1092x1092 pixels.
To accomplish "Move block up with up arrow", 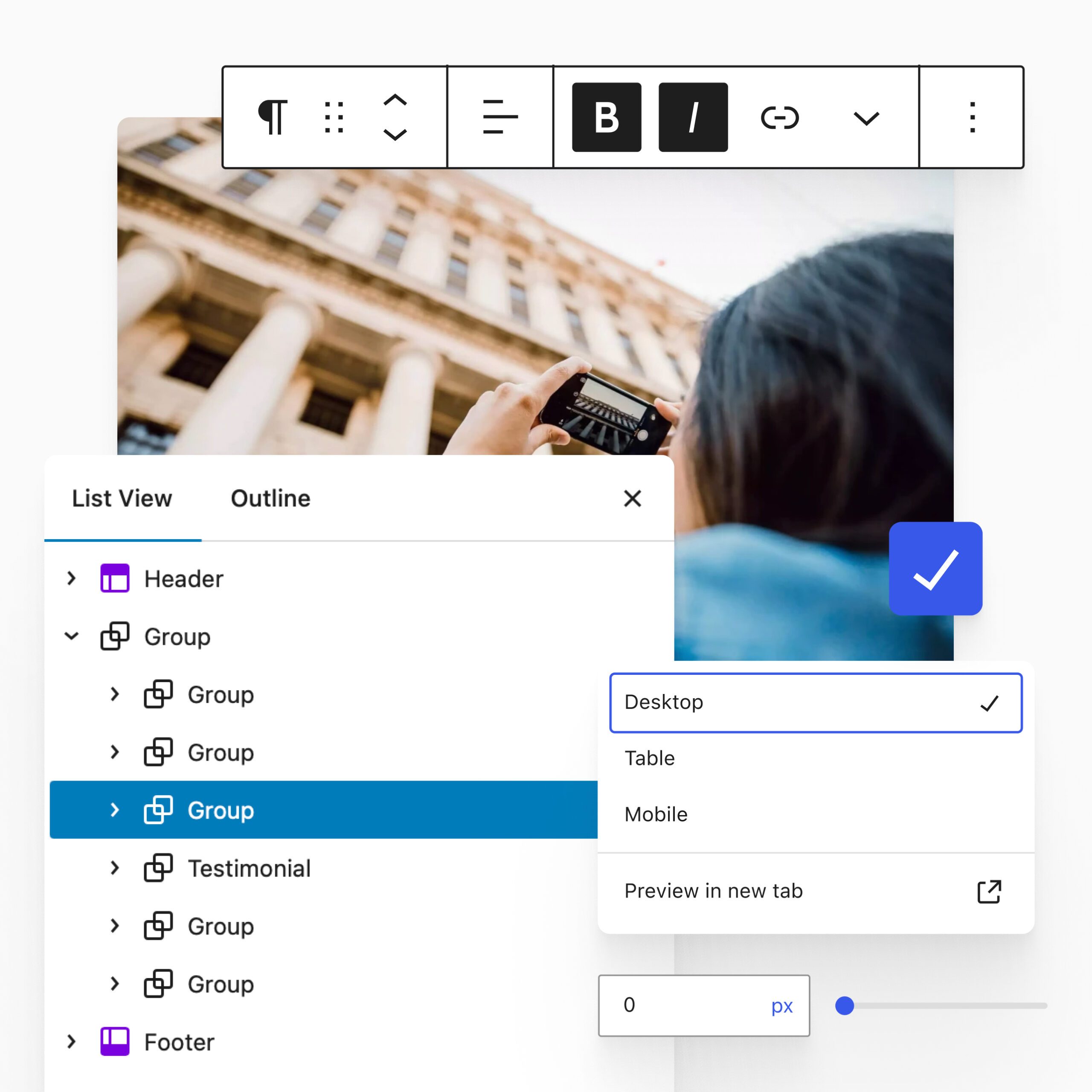I will click(395, 100).
